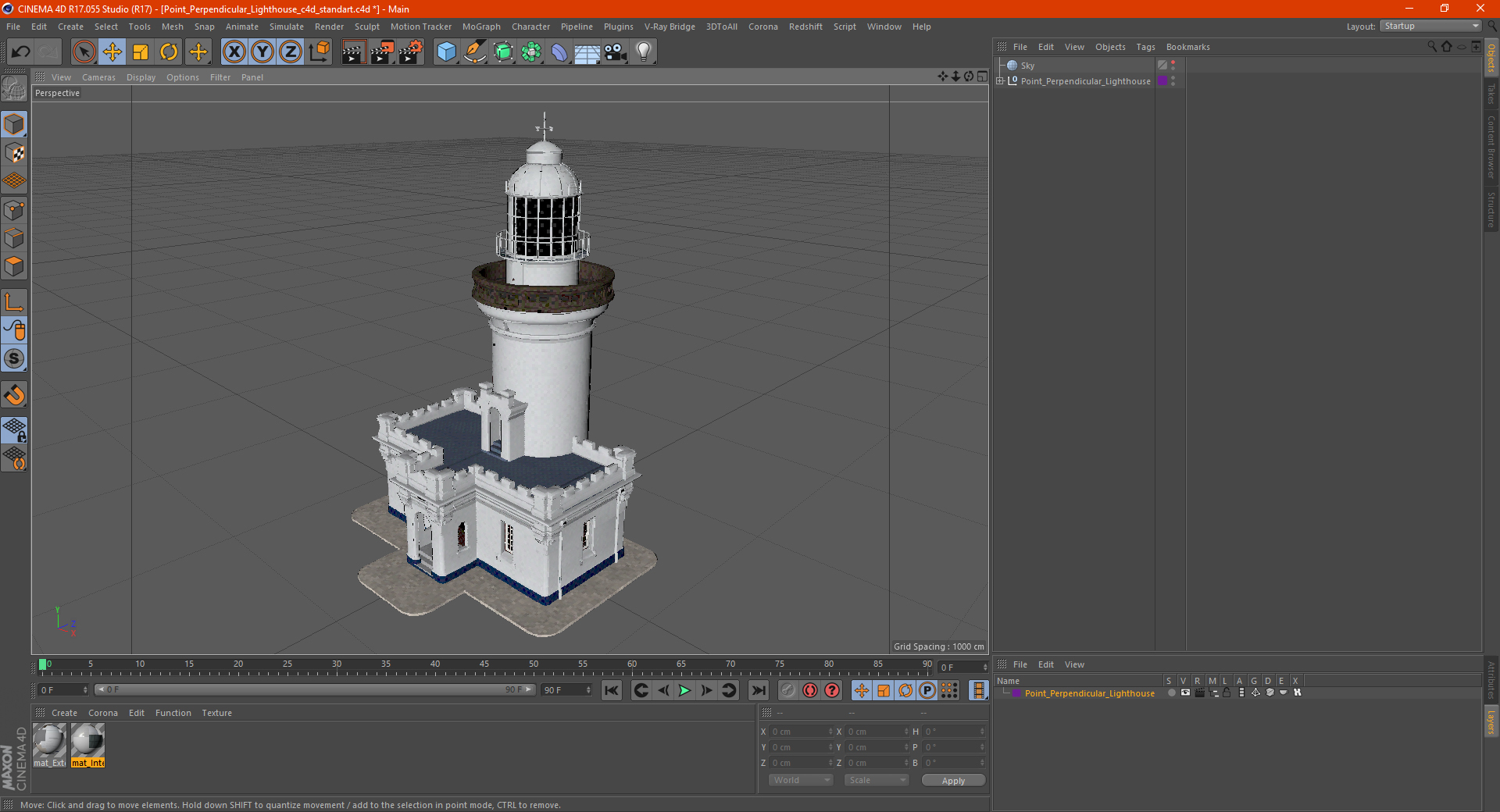Screen dimensions: 1500x812
Task: Click the stepper of the 0 F start-frame field
Action: pyautogui.click(x=85, y=690)
